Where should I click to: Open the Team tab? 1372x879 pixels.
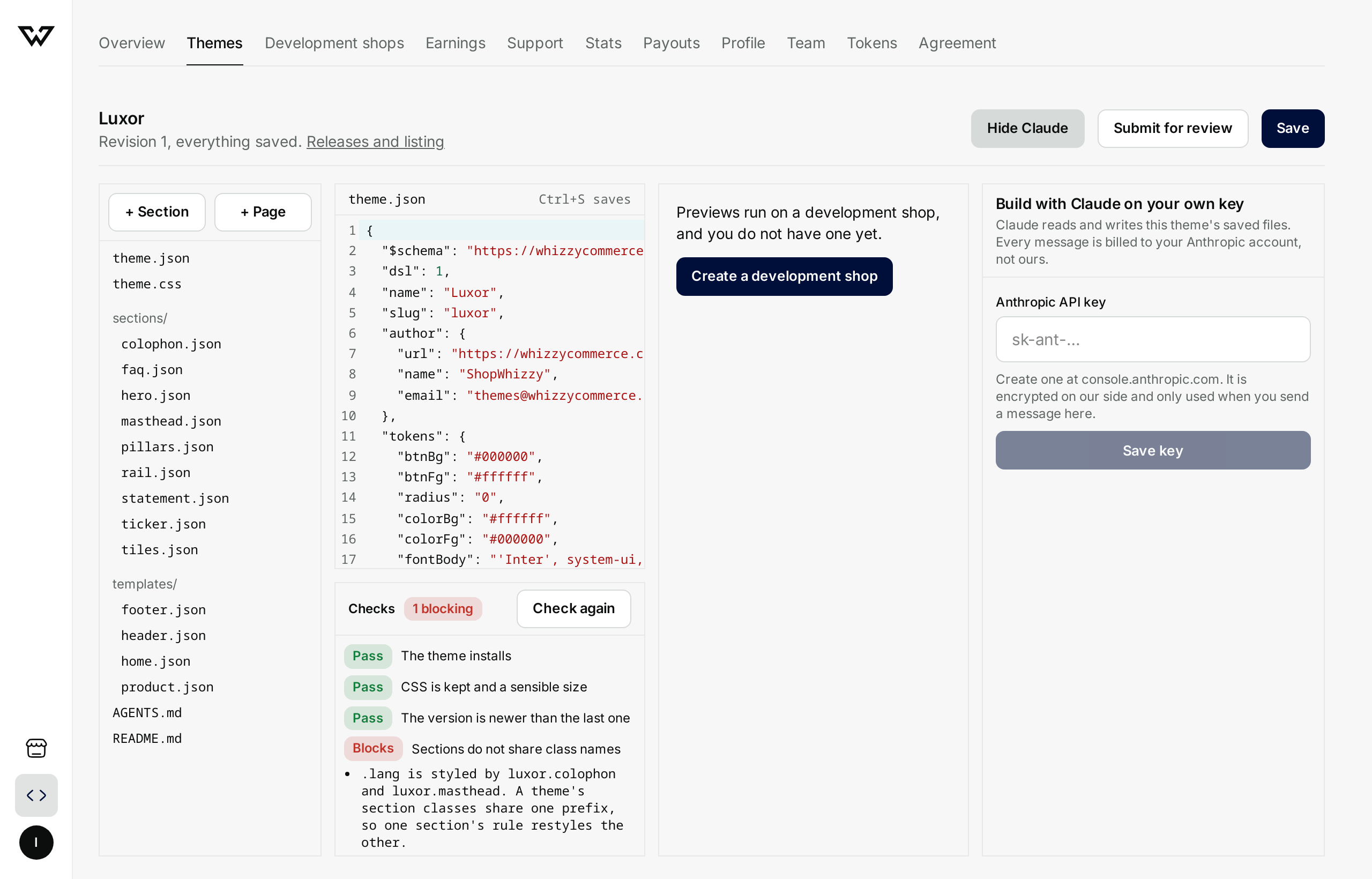[x=806, y=43]
